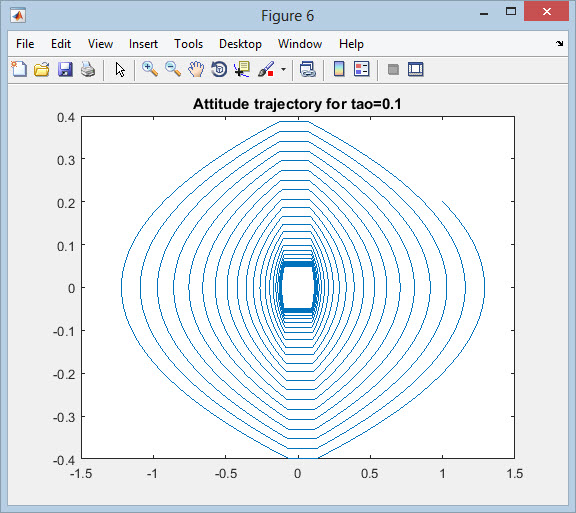Activate the Zoom Out magnifier tool
The width and height of the screenshot is (576, 513).
tap(173, 69)
